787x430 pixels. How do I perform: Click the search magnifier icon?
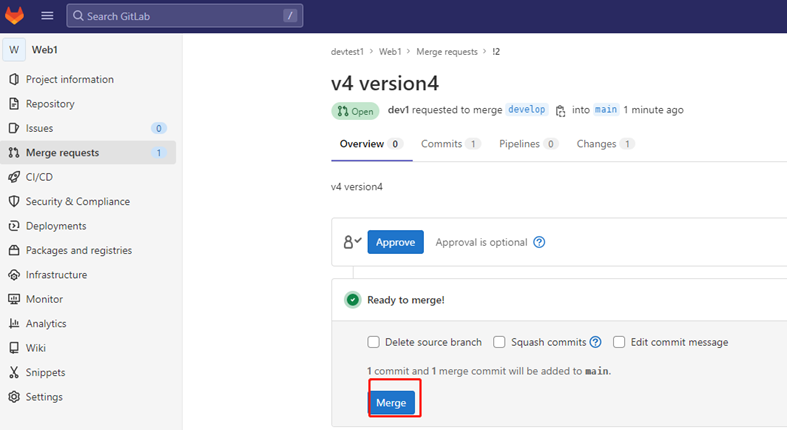pyautogui.click(x=78, y=16)
